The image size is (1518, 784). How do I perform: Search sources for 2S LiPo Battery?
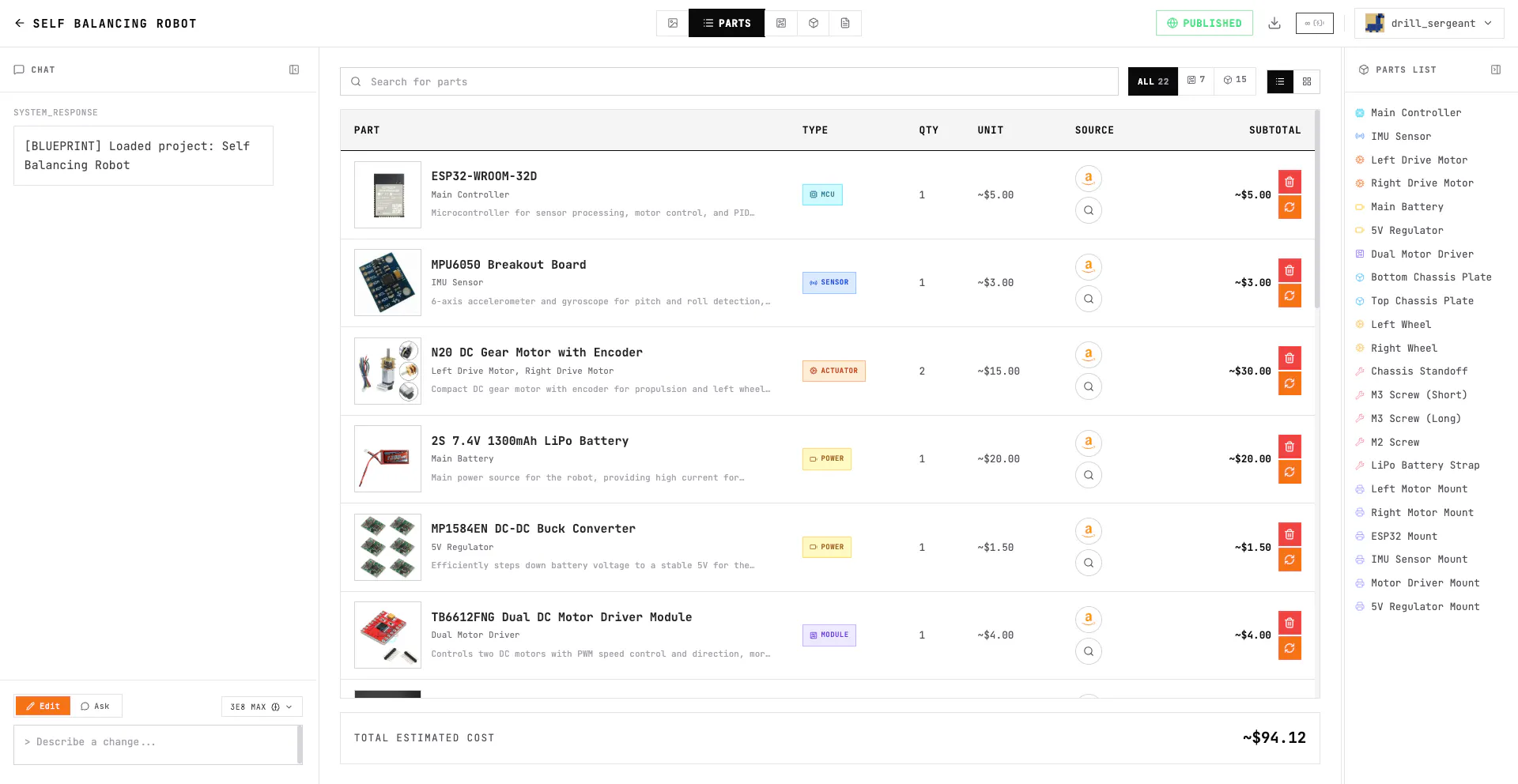point(1089,475)
